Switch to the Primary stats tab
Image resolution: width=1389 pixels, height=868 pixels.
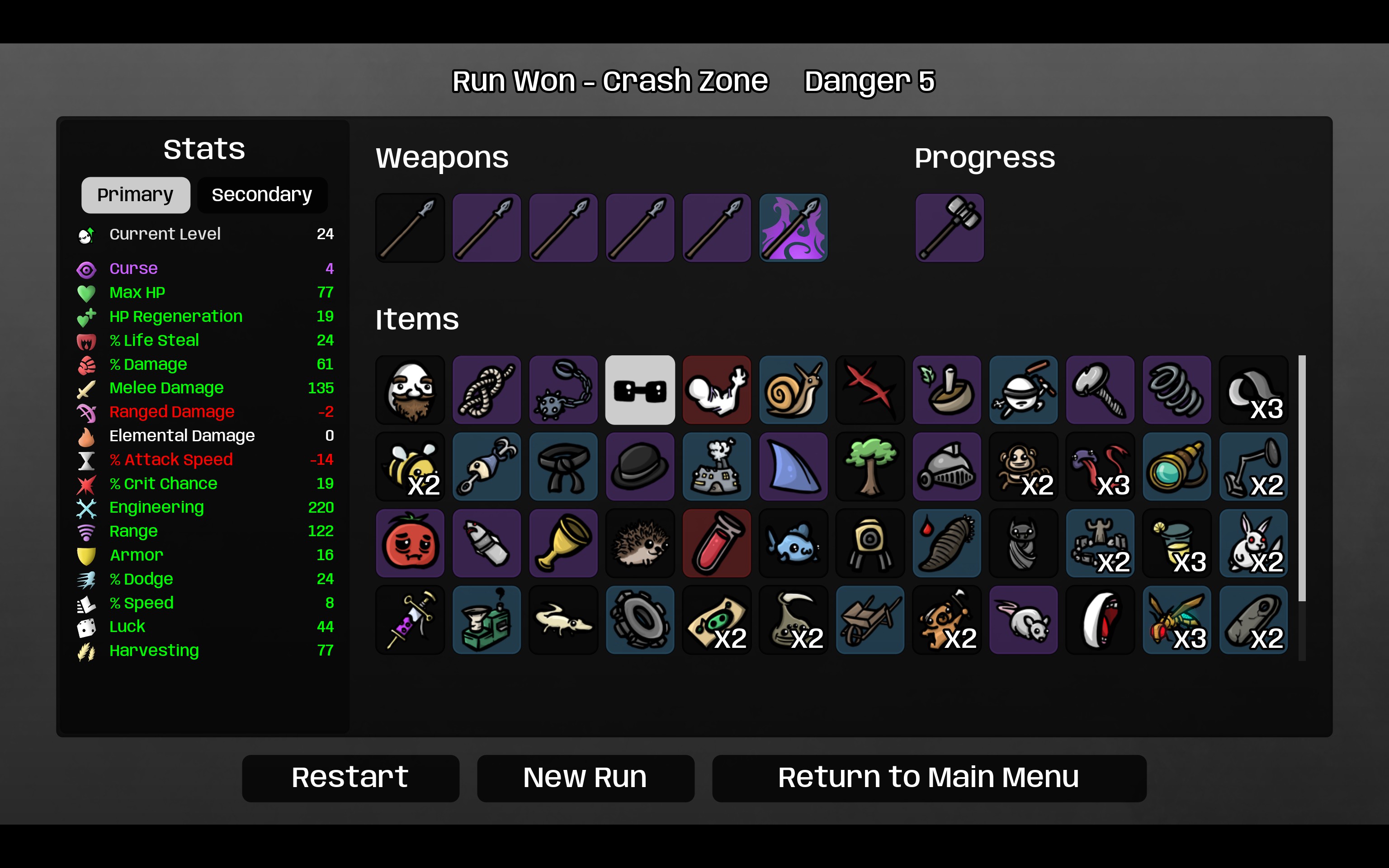[x=136, y=195]
